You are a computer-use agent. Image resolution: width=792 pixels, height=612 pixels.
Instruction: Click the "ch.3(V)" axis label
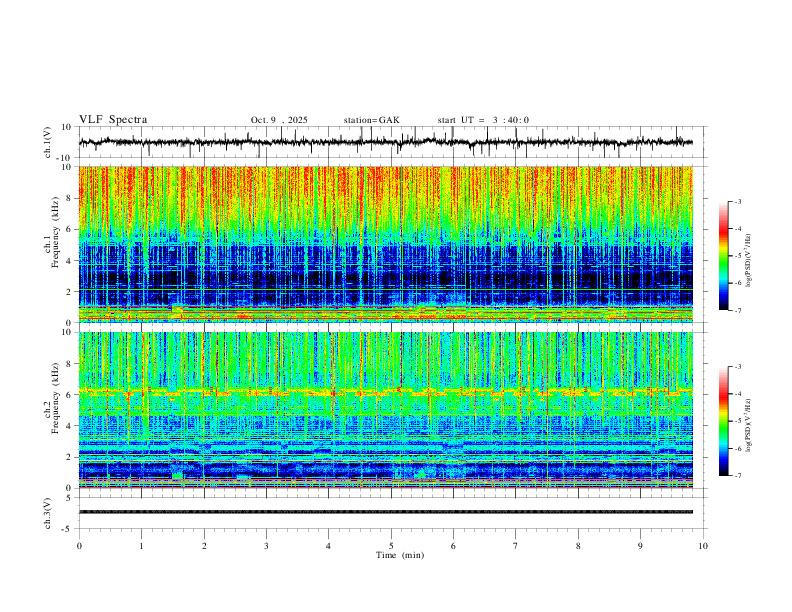48,514
